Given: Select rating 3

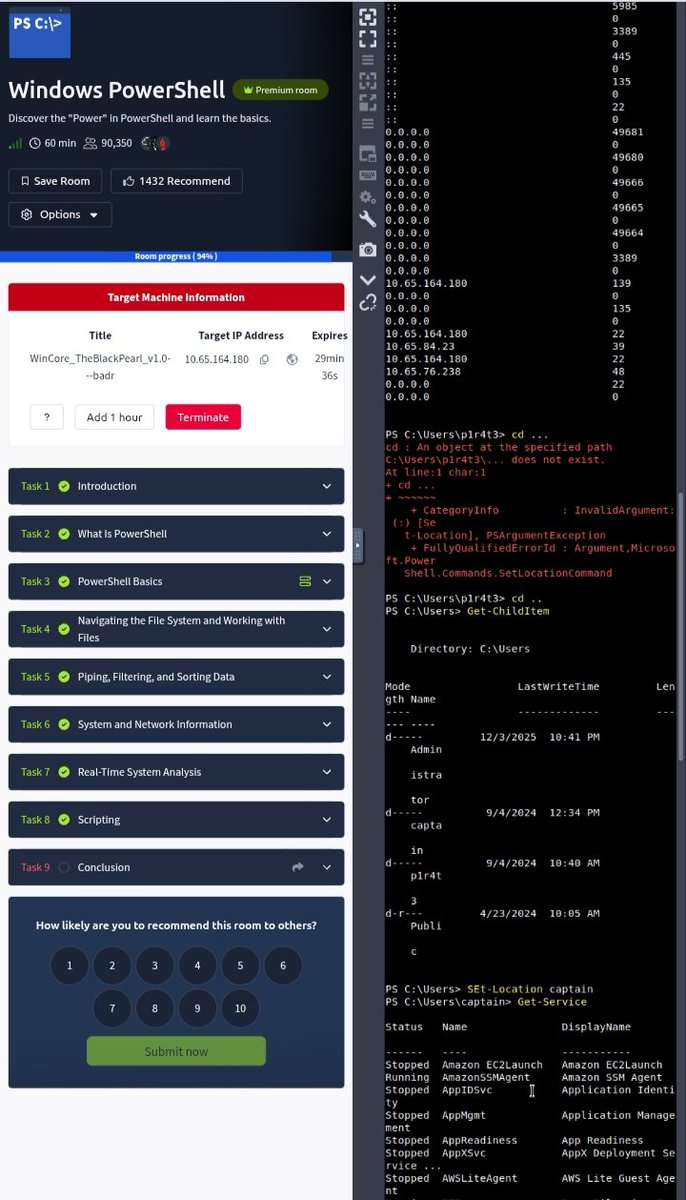Looking at the screenshot, I should click(x=155, y=965).
